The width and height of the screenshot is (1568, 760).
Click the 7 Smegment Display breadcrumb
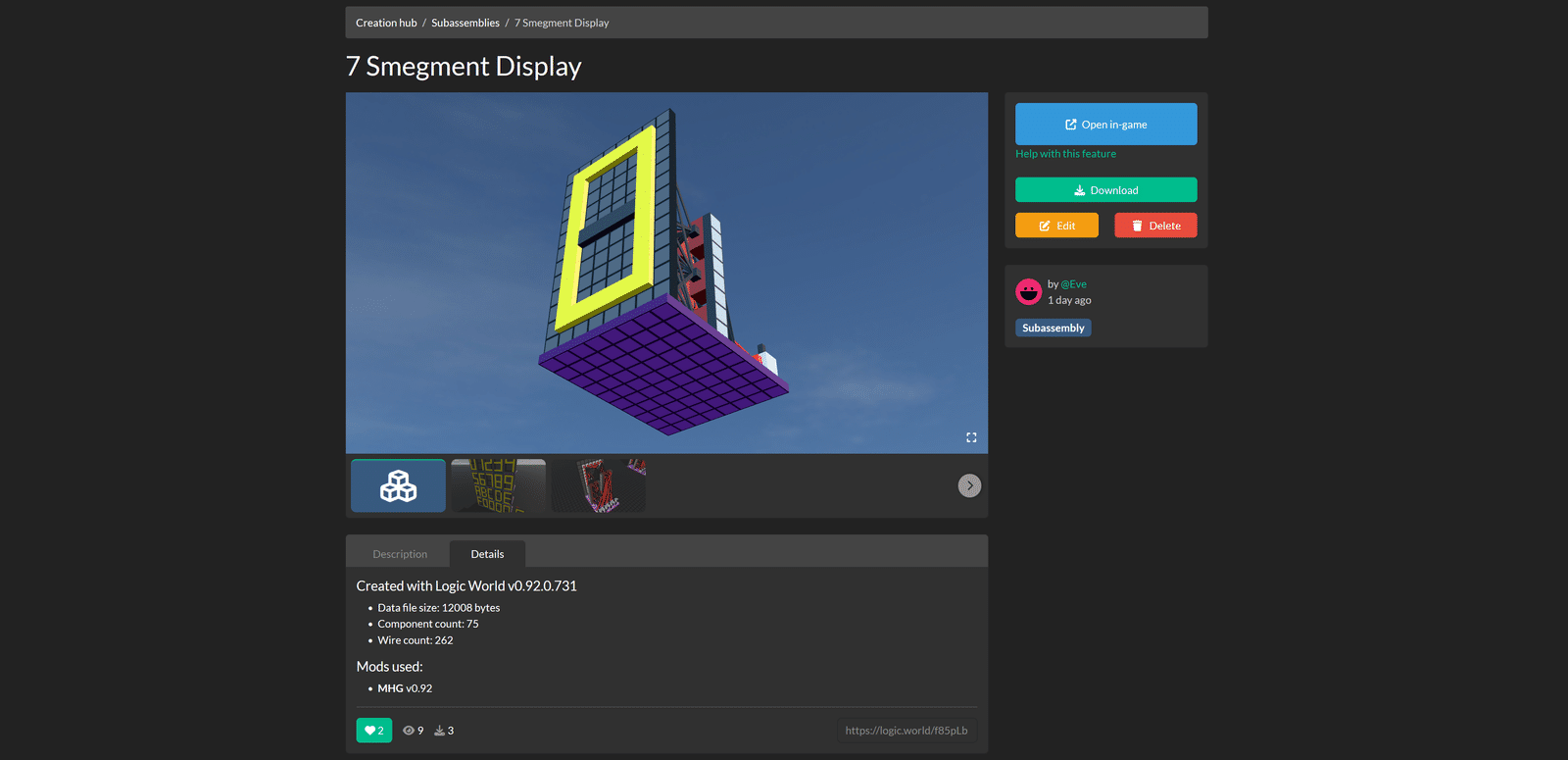point(562,23)
